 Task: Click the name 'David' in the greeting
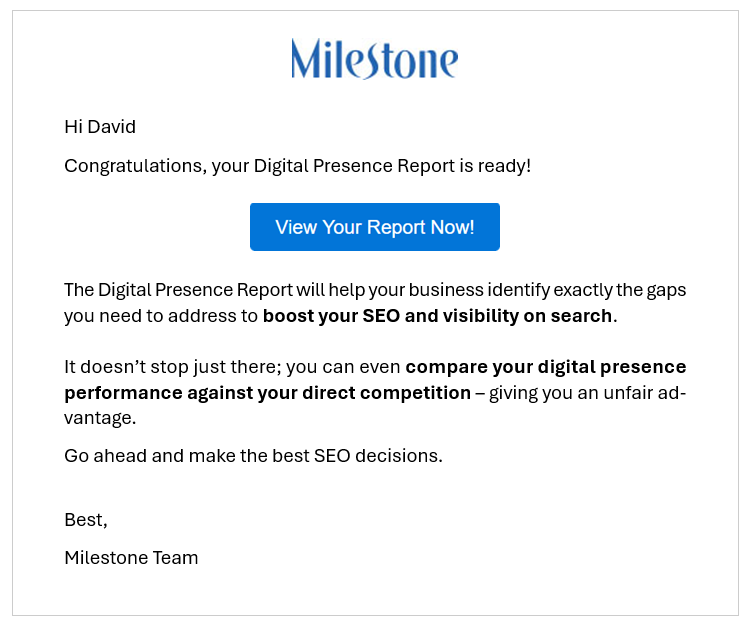pyautogui.click(x=112, y=127)
